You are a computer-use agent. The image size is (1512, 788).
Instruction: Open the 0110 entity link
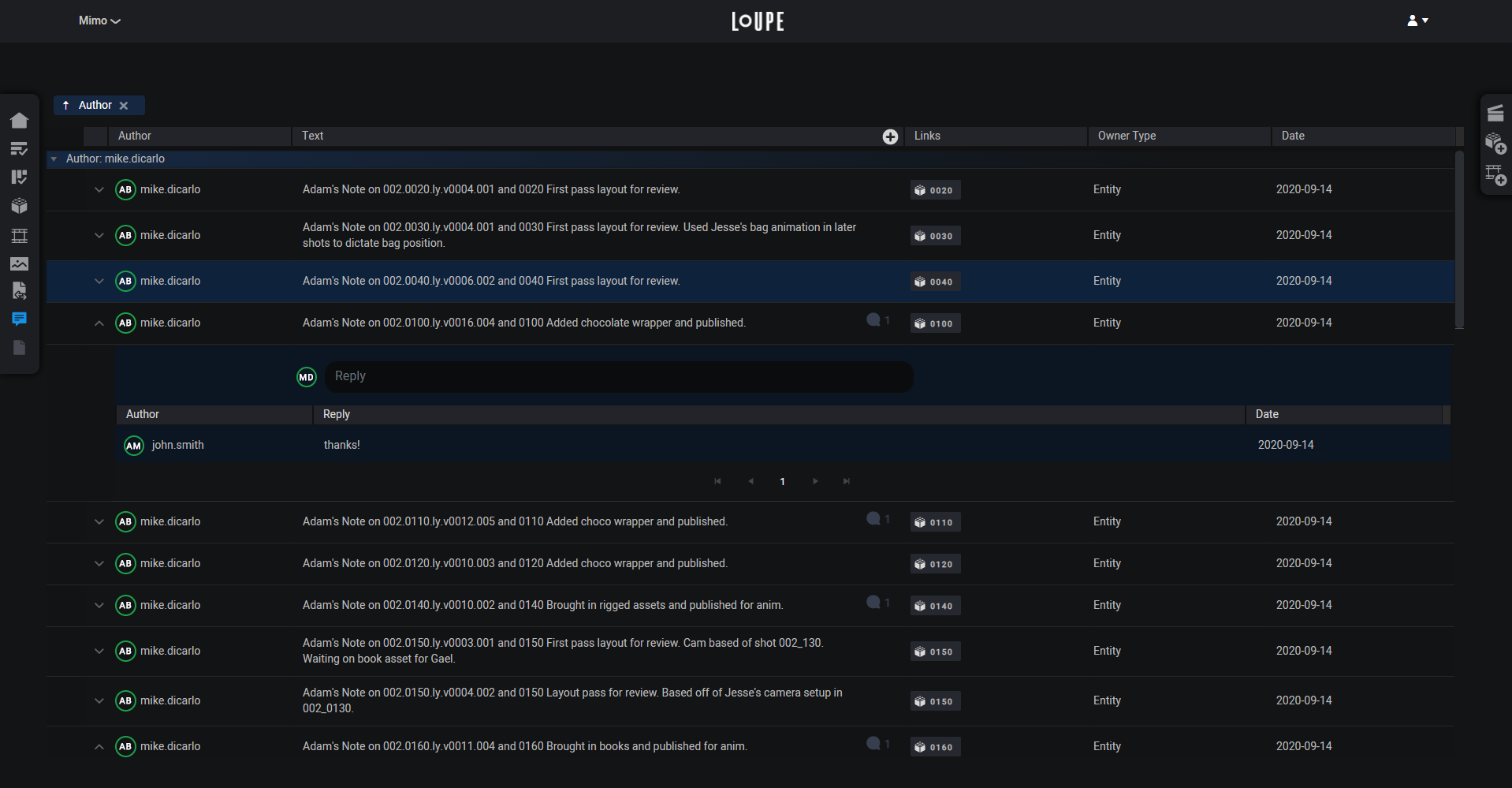click(935, 522)
